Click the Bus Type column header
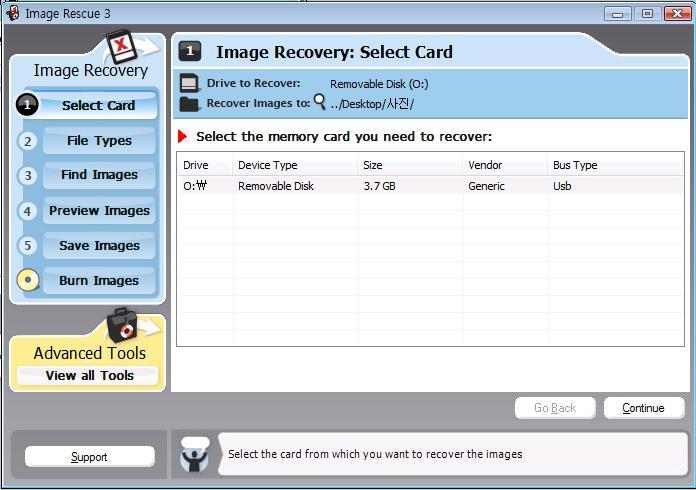This screenshot has width=696, height=490. pyautogui.click(x=616, y=165)
